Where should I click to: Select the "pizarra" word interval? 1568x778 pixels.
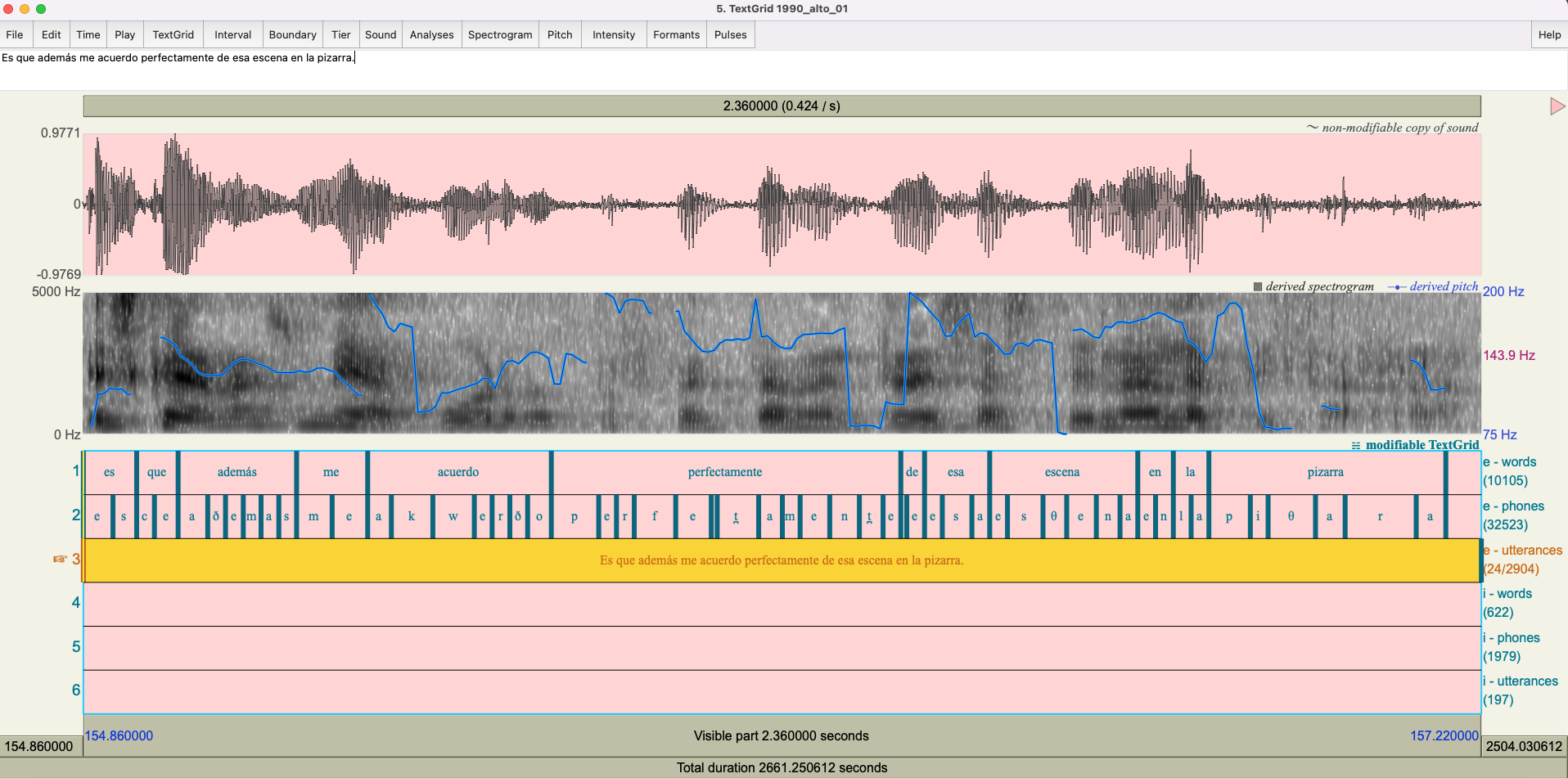coord(1325,472)
